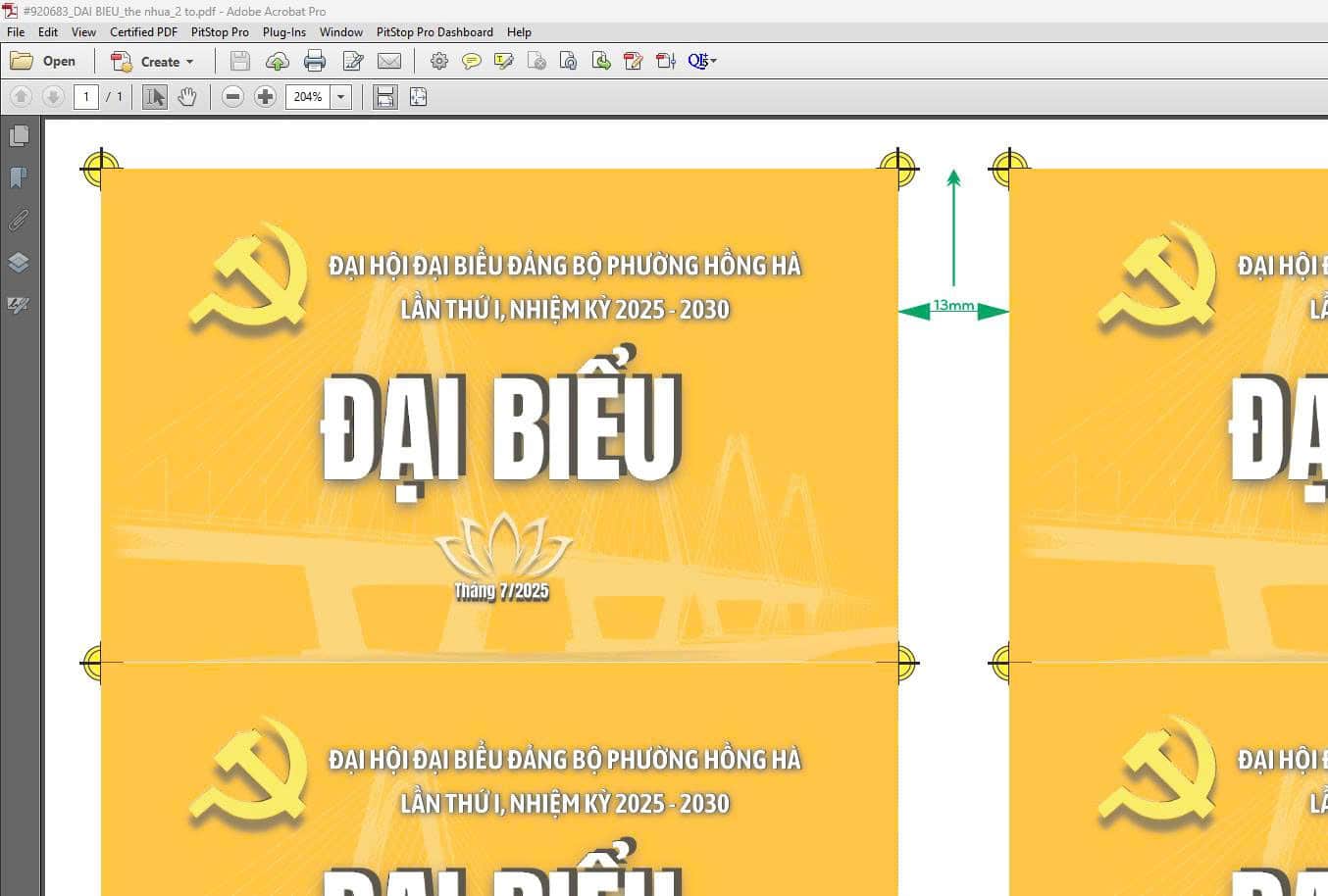The height and width of the screenshot is (896, 1328).
Task: Click the Hand pan tool
Action: 187,97
